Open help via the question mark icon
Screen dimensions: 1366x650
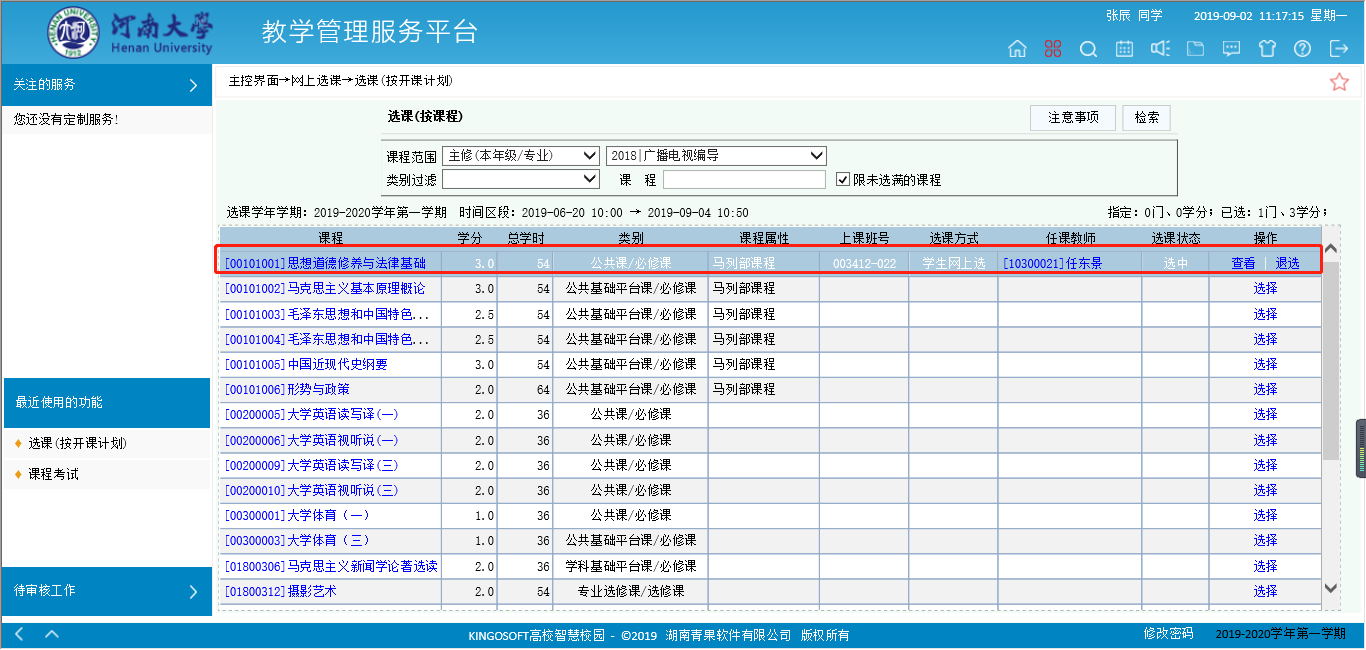pyautogui.click(x=1302, y=49)
